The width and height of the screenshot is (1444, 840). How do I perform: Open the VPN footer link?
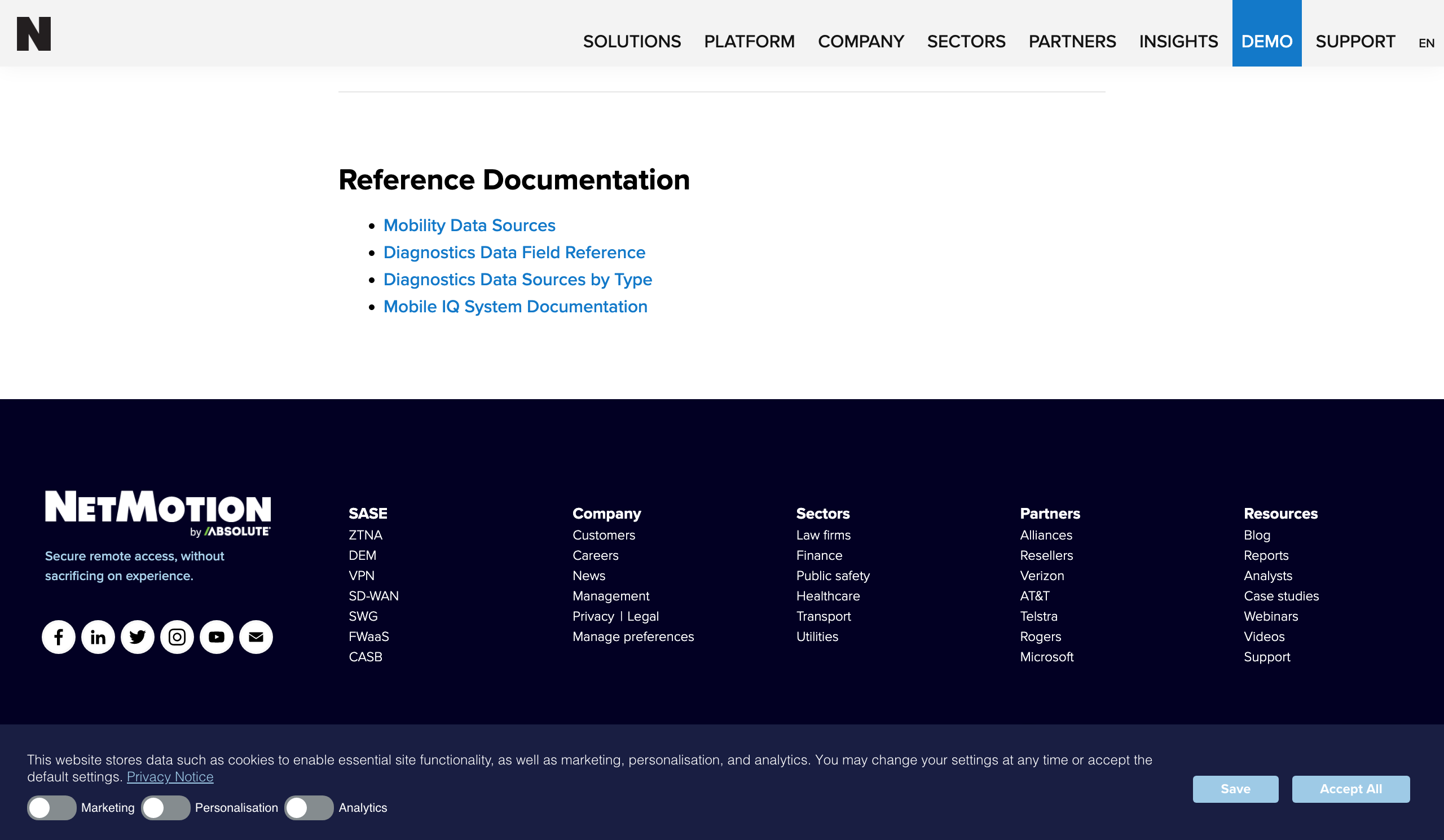362,576
